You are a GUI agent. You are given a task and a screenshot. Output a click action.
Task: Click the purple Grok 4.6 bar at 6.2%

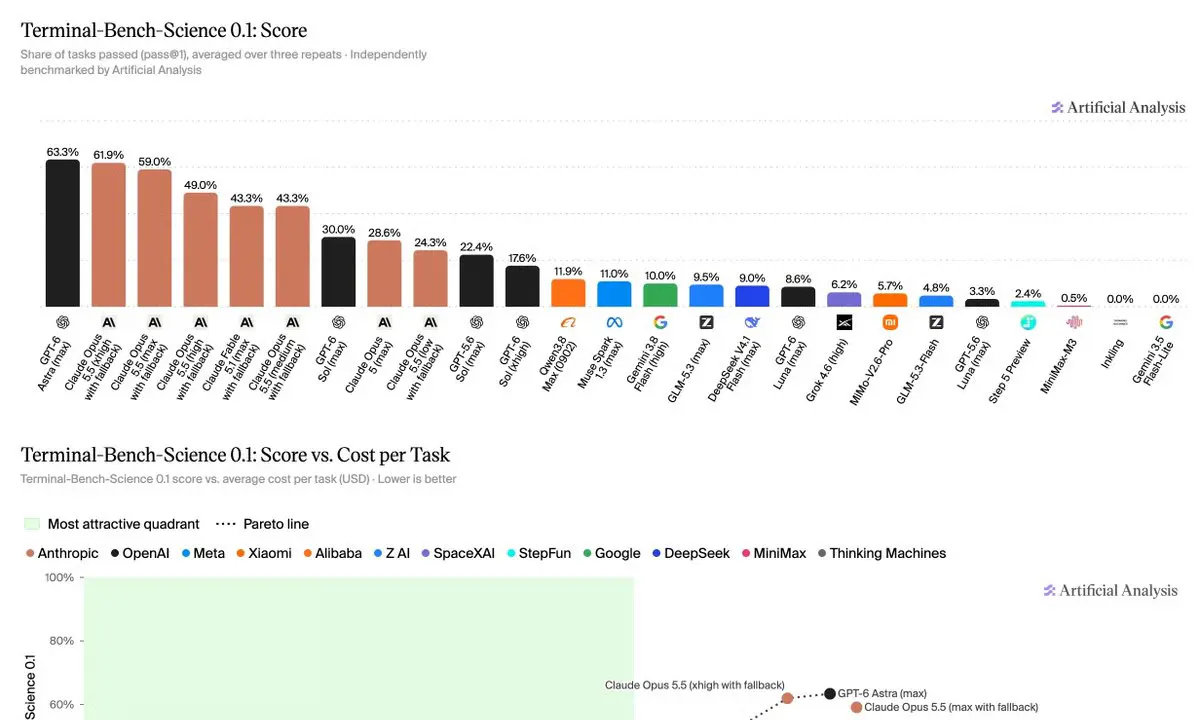click(844, 300)
